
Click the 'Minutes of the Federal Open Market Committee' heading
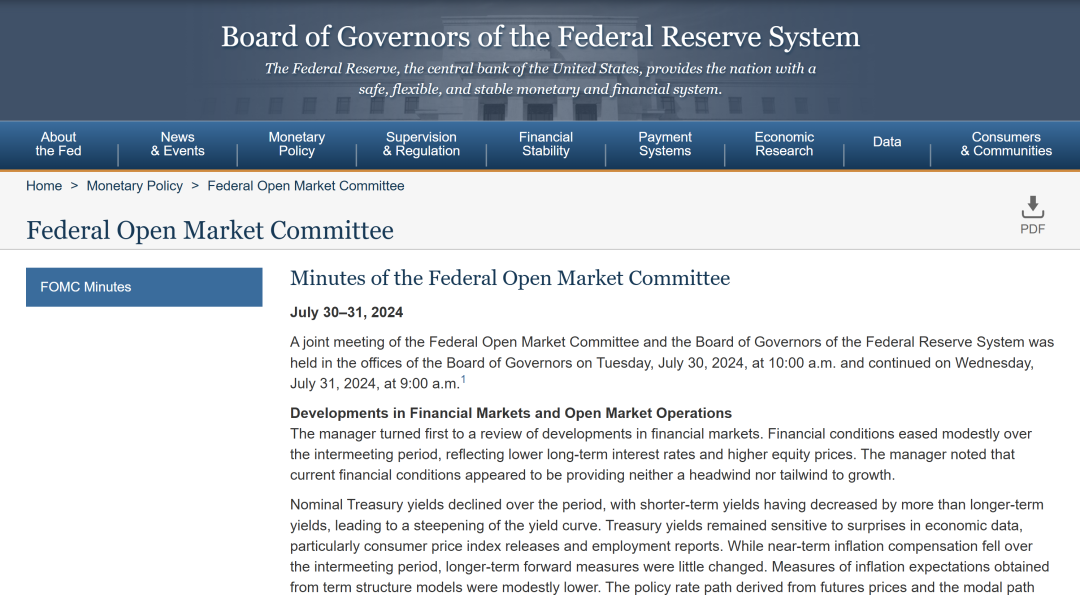point(510,278)
